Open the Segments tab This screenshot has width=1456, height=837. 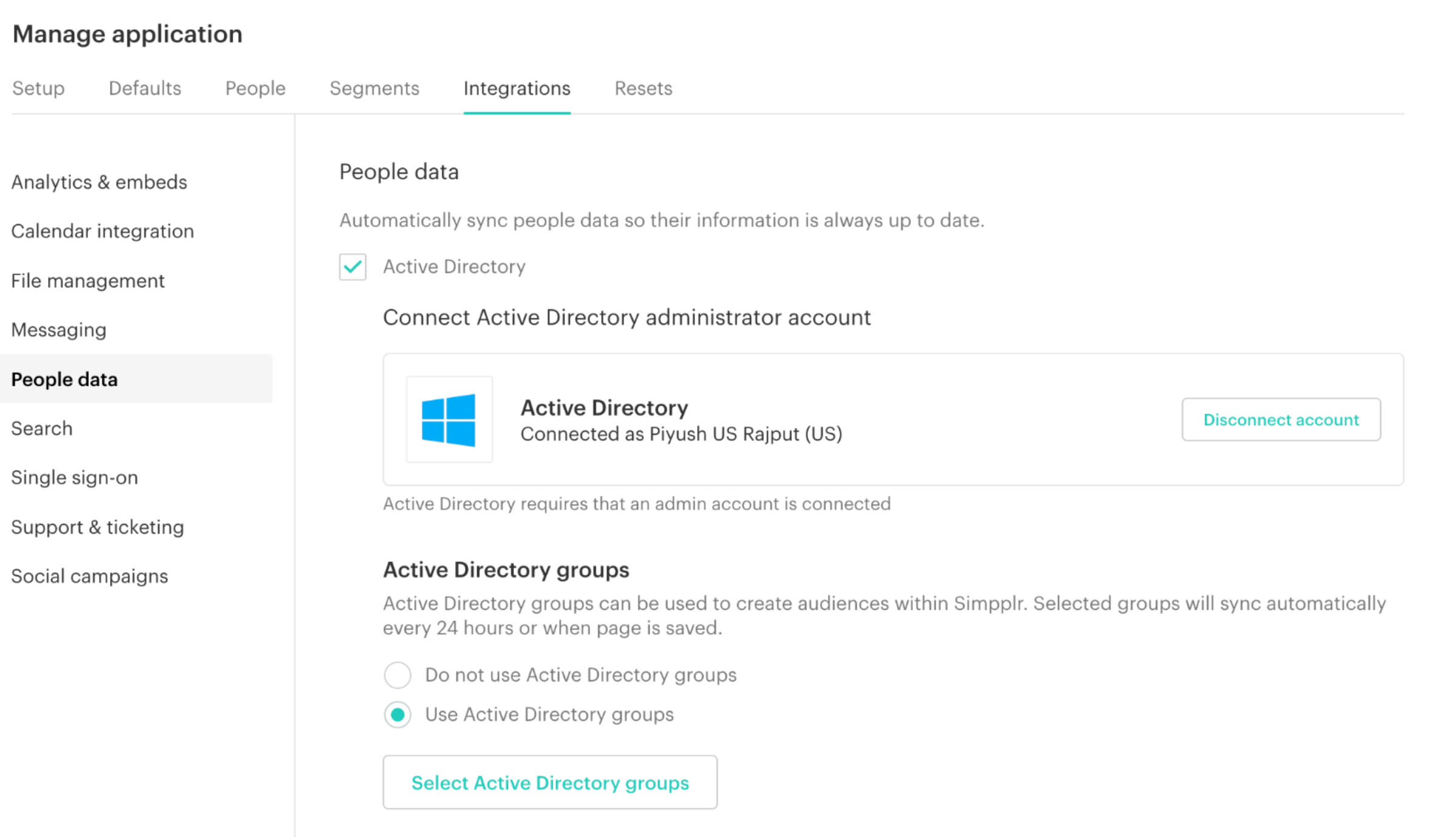point(374,89)
